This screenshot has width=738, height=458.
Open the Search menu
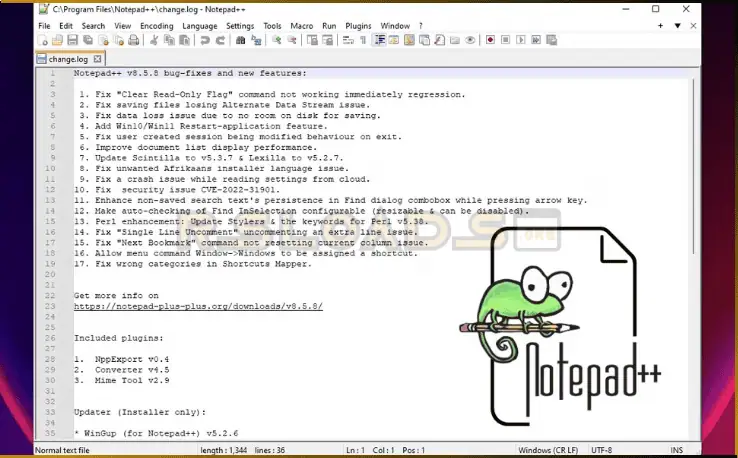tap(93, 26)
